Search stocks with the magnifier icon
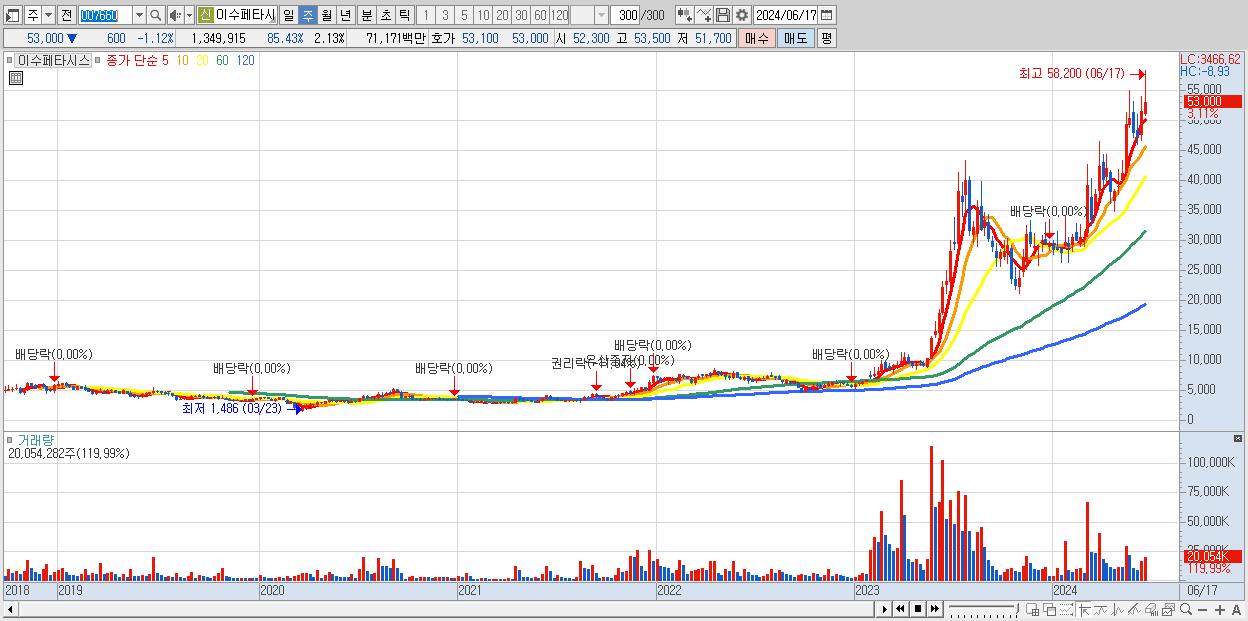 156,15
